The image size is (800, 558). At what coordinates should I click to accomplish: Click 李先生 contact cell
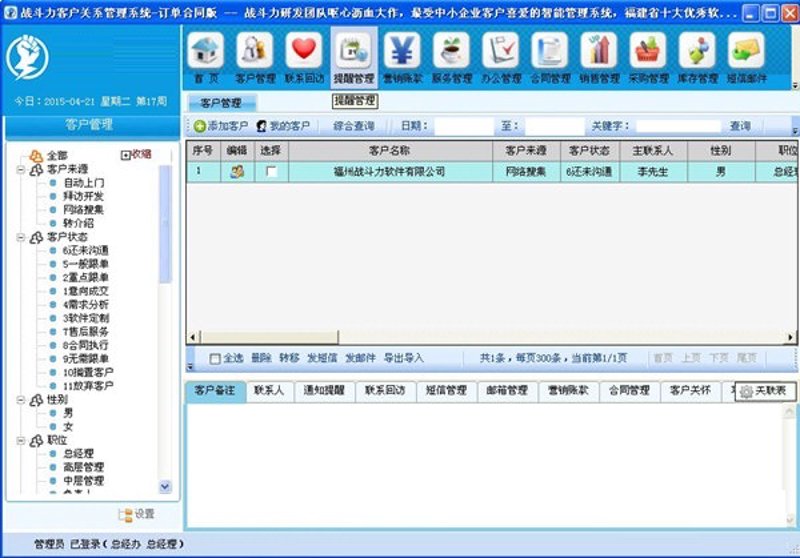coord(654,172)
